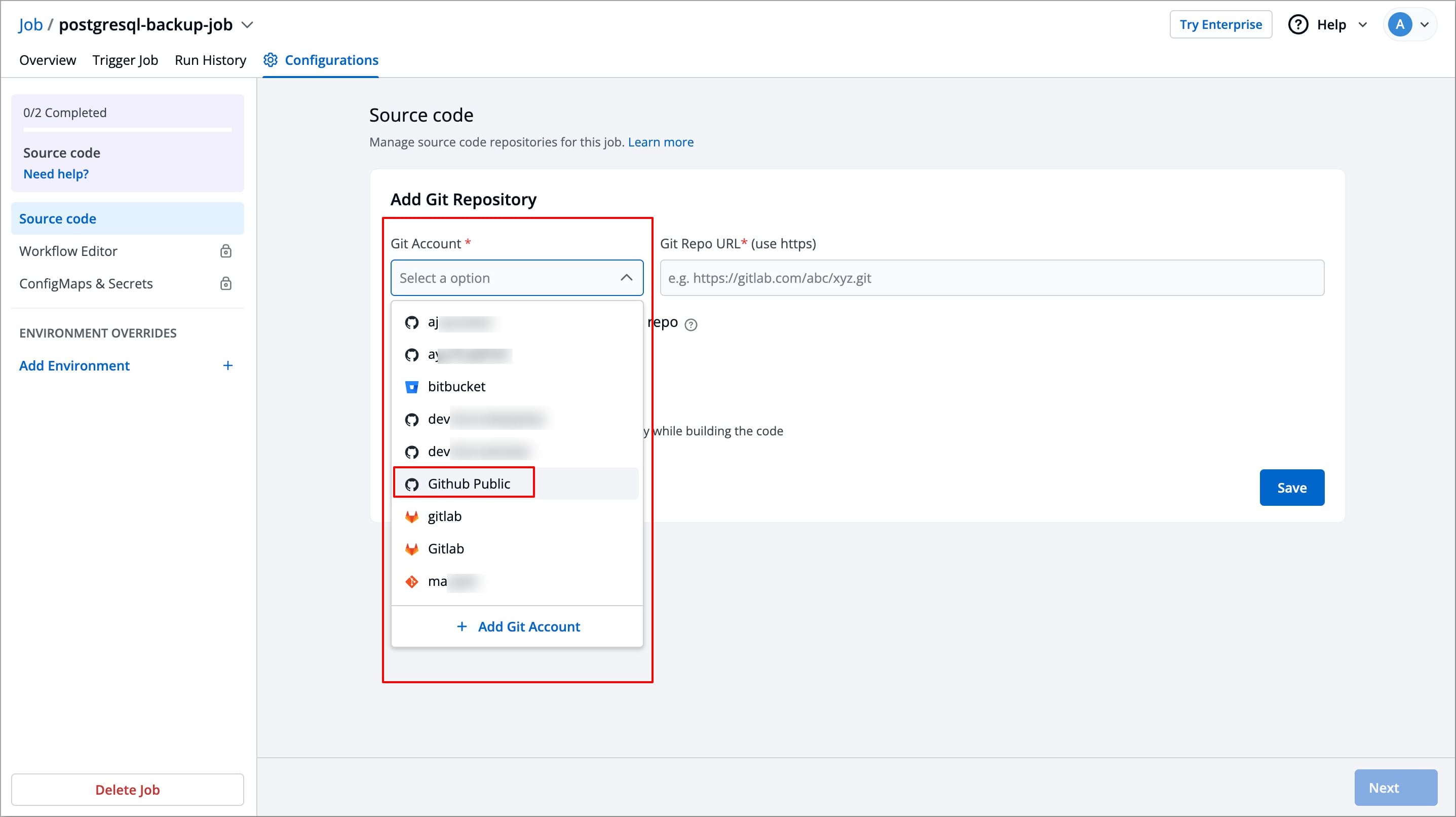Click the Help question mark icon
Image resolution: width=1456 pixels, height=817 pixels.
pyautogui.click(x=1298, y=24)
